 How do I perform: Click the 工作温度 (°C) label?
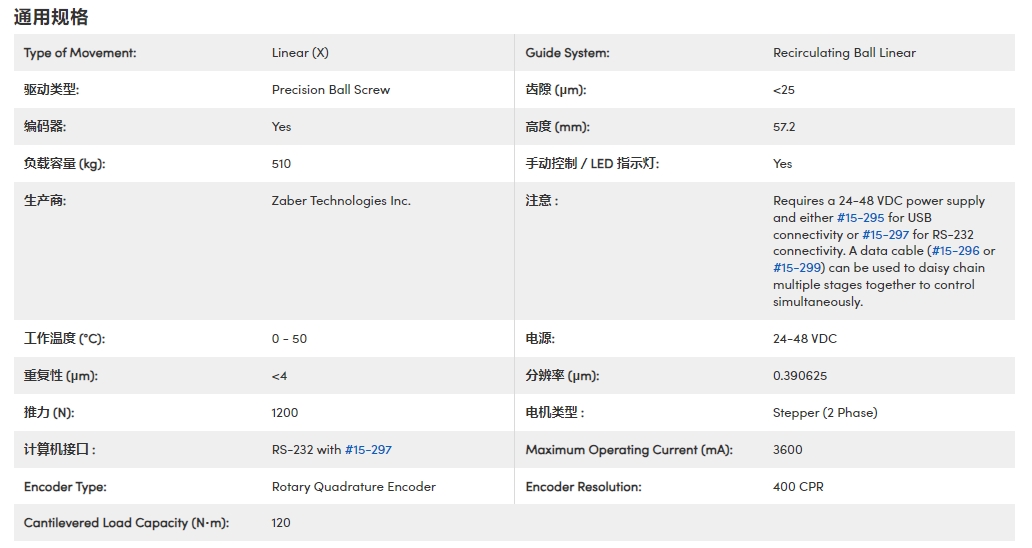[64, 339]
